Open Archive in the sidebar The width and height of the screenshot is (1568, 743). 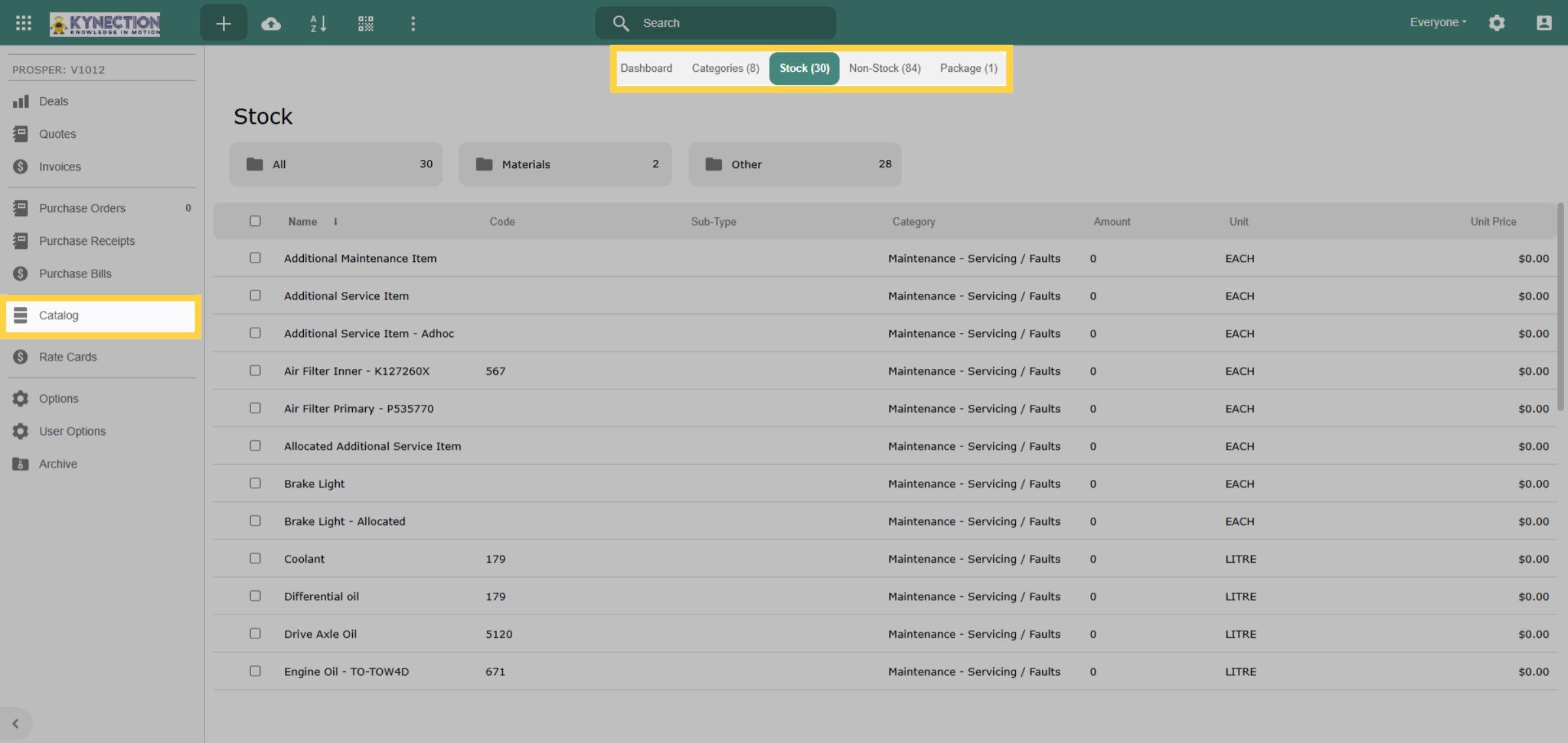click(101, 464)
